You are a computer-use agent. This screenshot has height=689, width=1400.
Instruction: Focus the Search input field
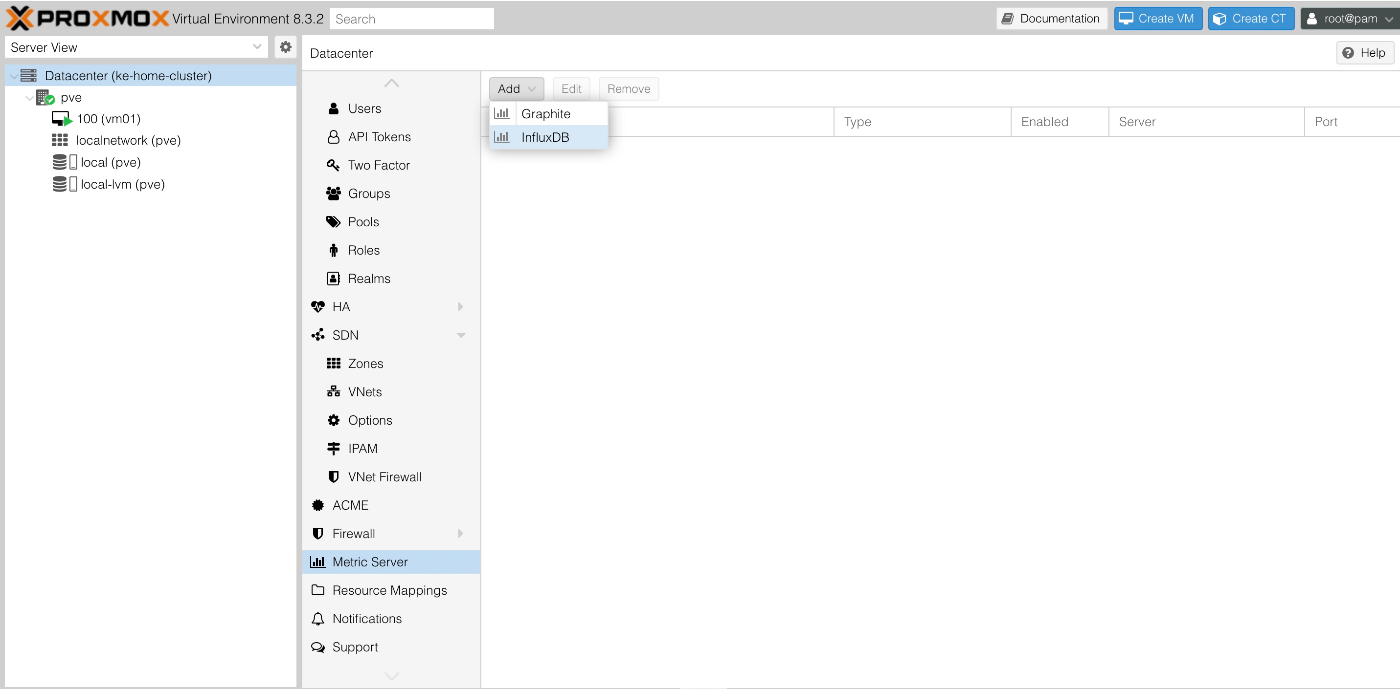(x=412, y=19)
